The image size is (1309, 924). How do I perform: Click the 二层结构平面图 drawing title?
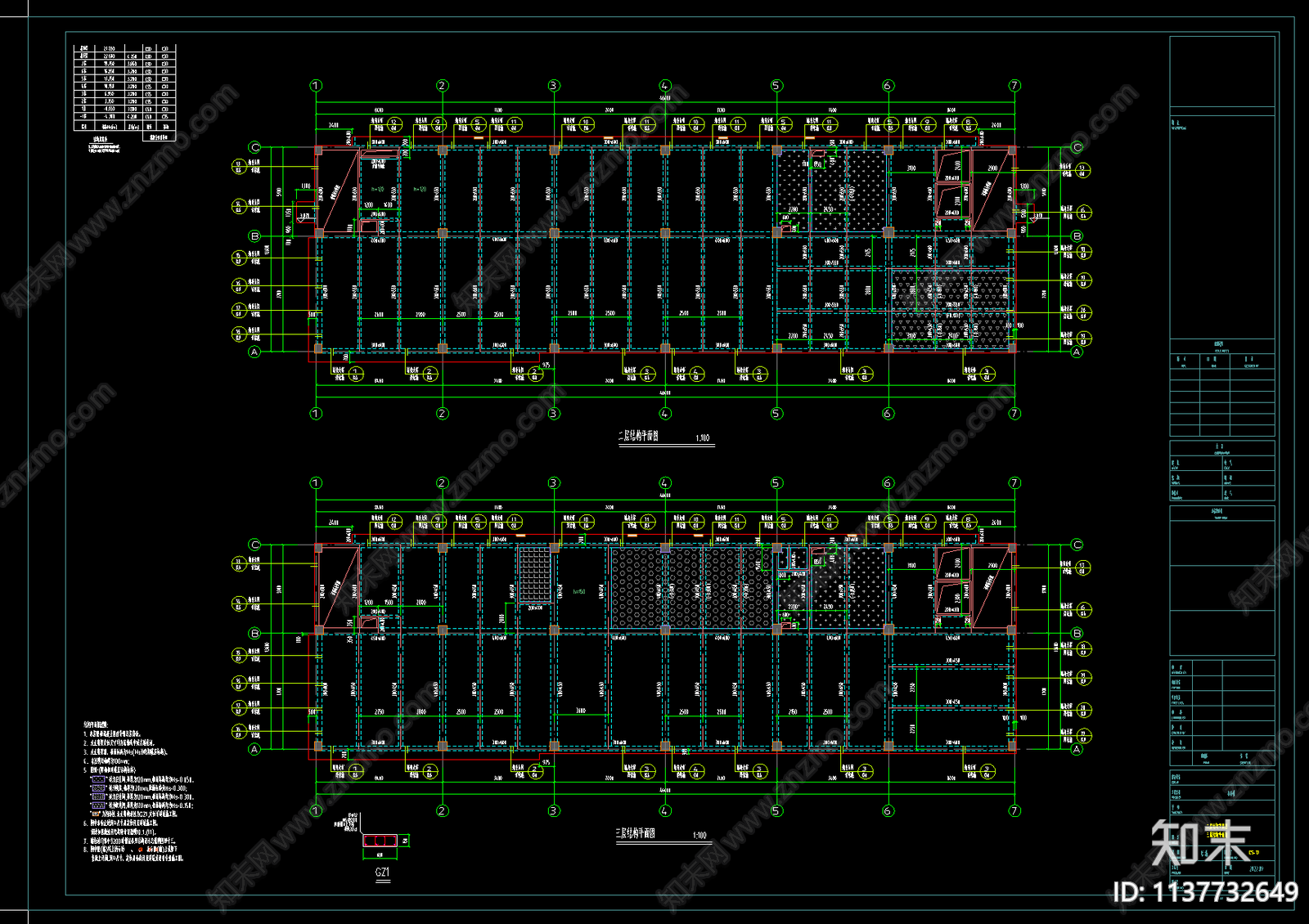click(638, 437)
